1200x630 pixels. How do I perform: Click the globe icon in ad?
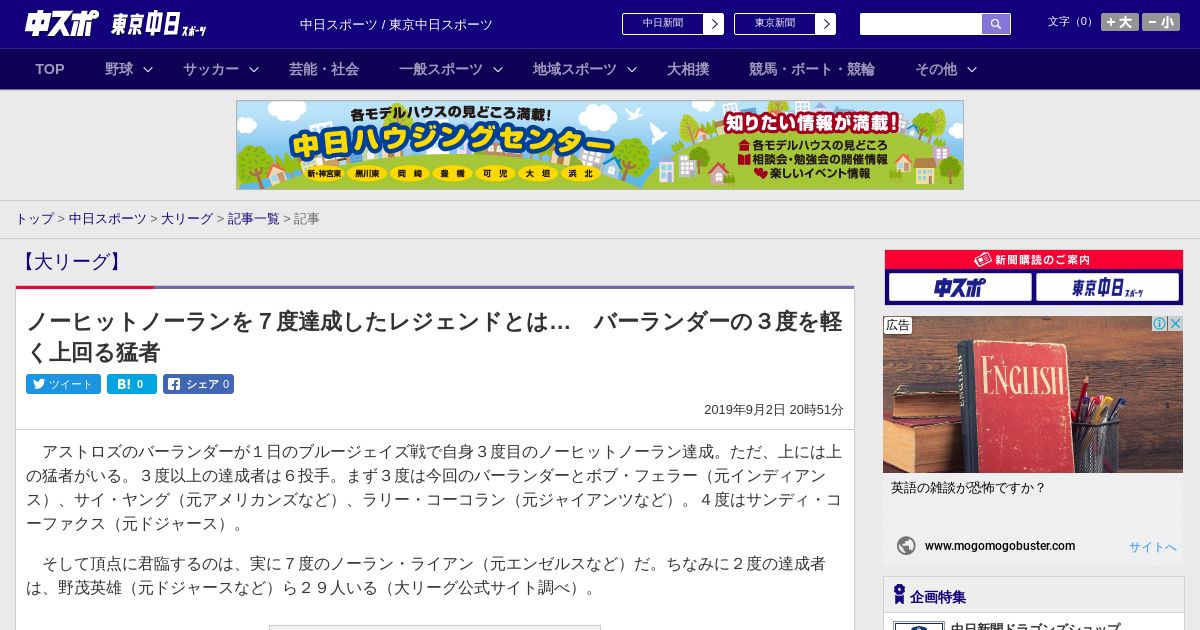tap(906, 546)
